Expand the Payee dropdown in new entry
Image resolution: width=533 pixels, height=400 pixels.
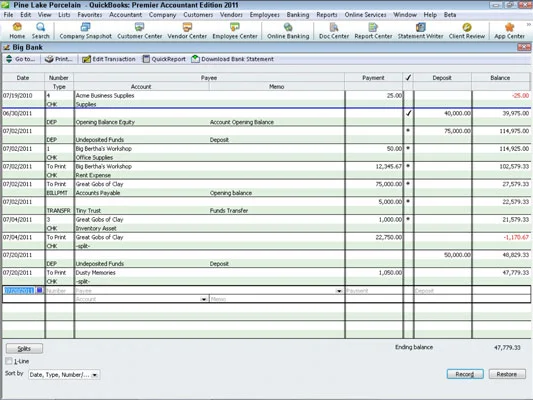pos(339,291)
